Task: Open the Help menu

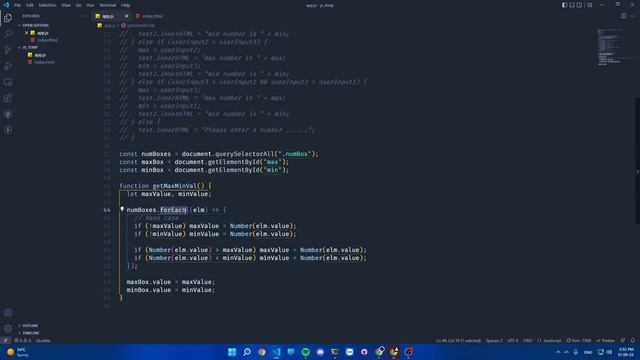Action: 125,5
